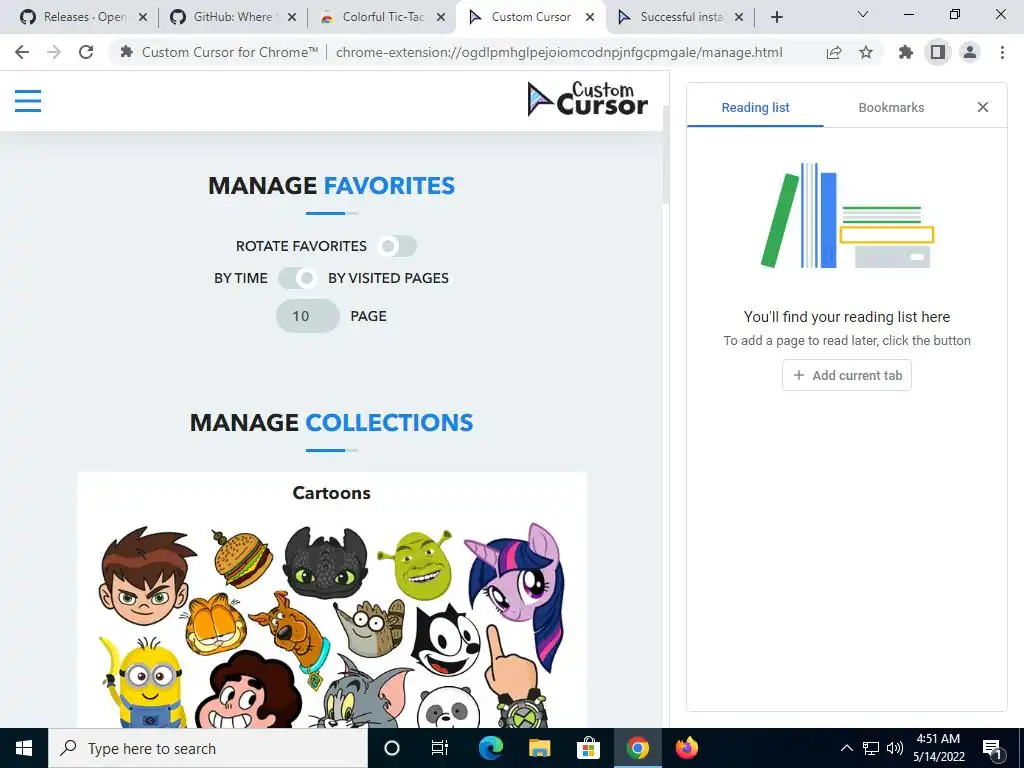Close the GitHub: Where tab
Viewport: 1024px width, 768px height.
click(292, 18)
